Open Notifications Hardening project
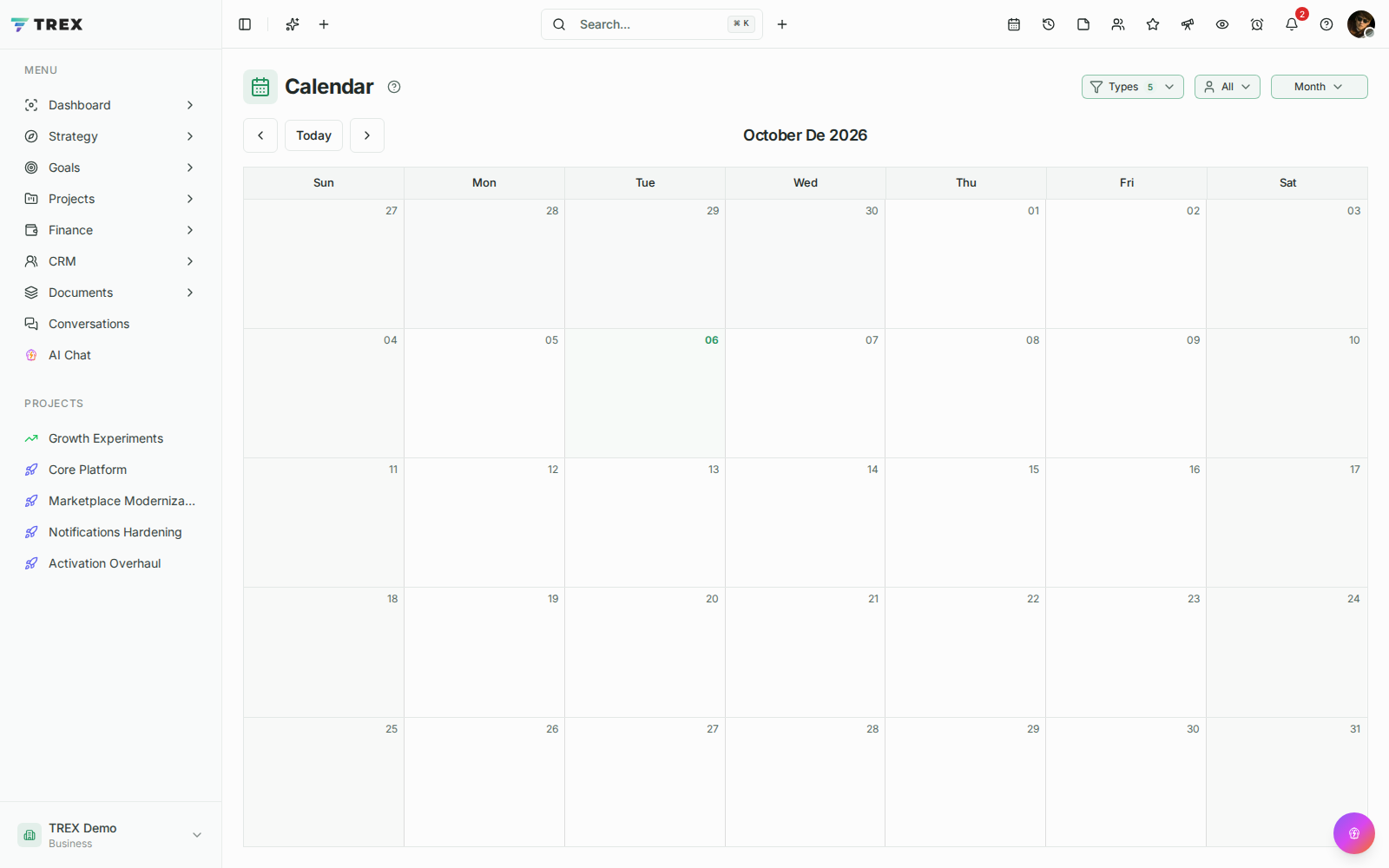The width and height of the screenshot is (1389, 868). click(x=110, y=532)
